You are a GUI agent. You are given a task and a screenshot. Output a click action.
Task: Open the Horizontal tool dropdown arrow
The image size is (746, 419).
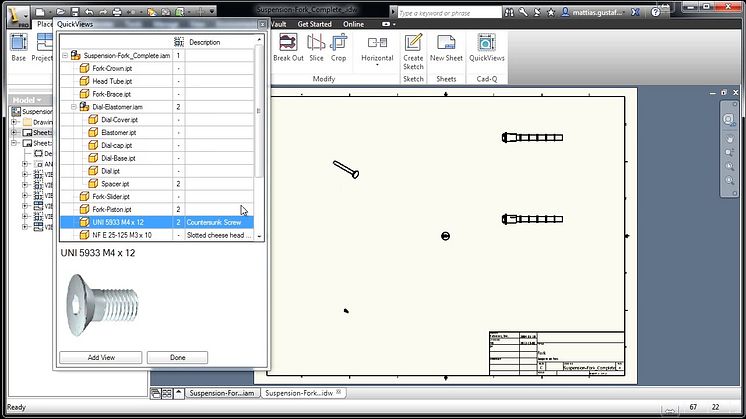point(377,65)
